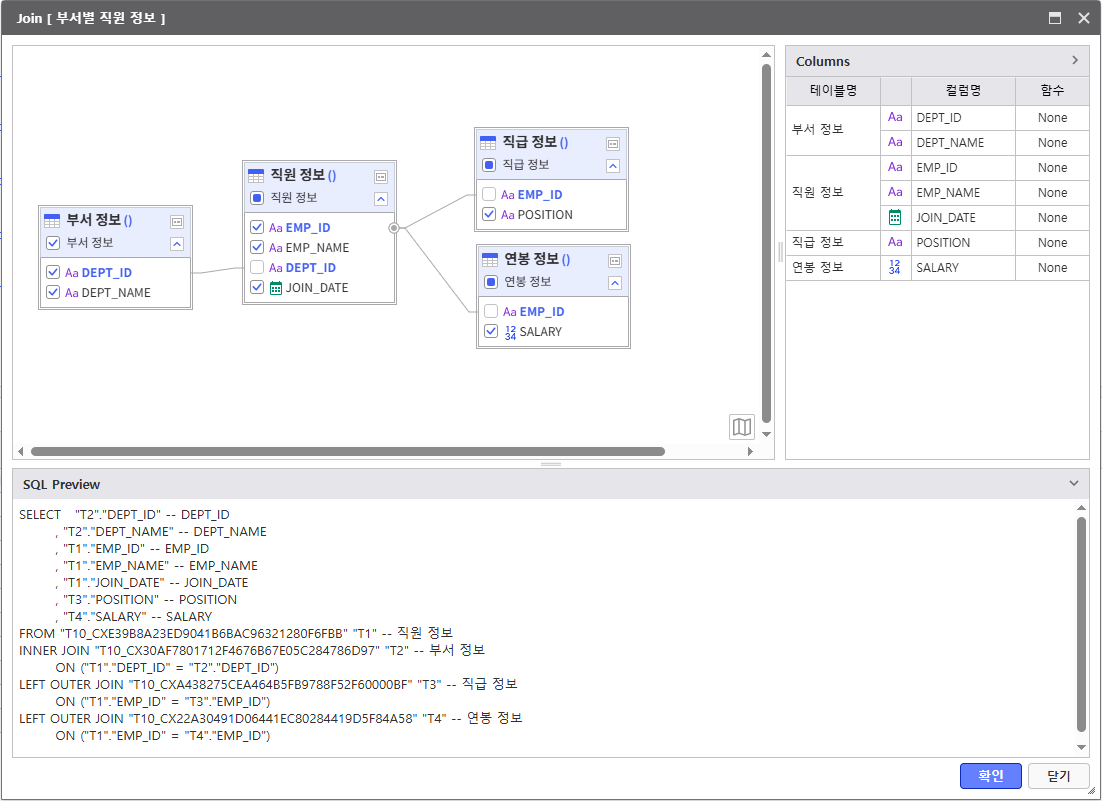Click the alias icon on 부서 정보 table

click(177, 221)
